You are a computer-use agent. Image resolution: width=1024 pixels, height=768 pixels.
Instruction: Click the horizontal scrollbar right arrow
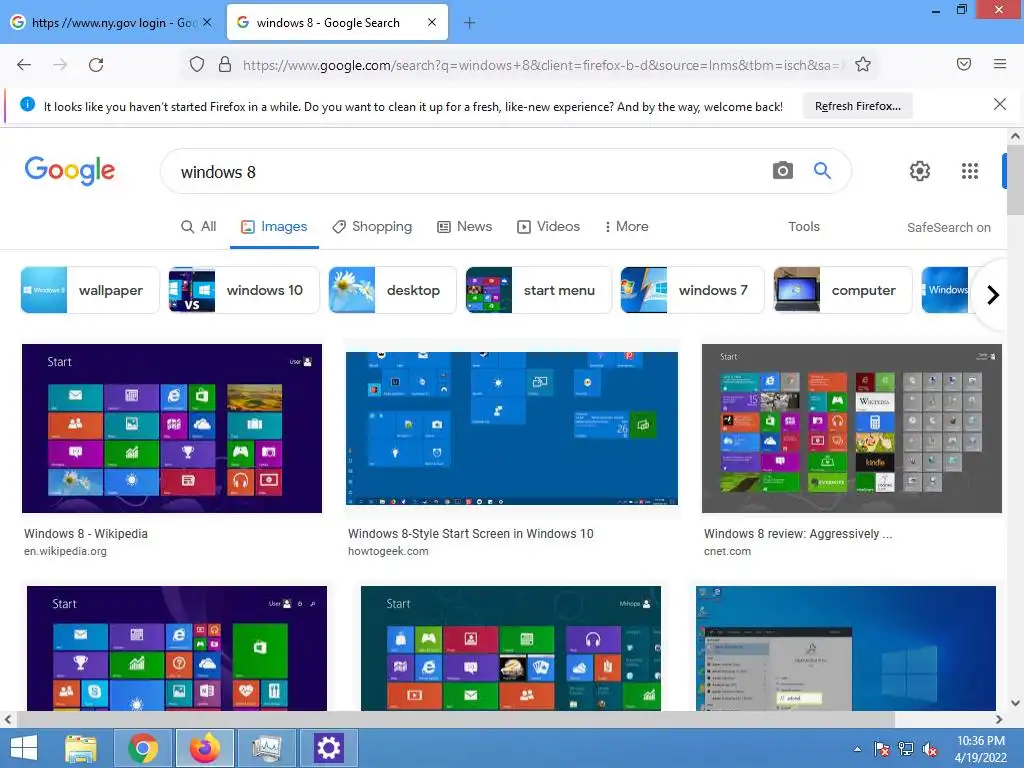click(999, 719)
